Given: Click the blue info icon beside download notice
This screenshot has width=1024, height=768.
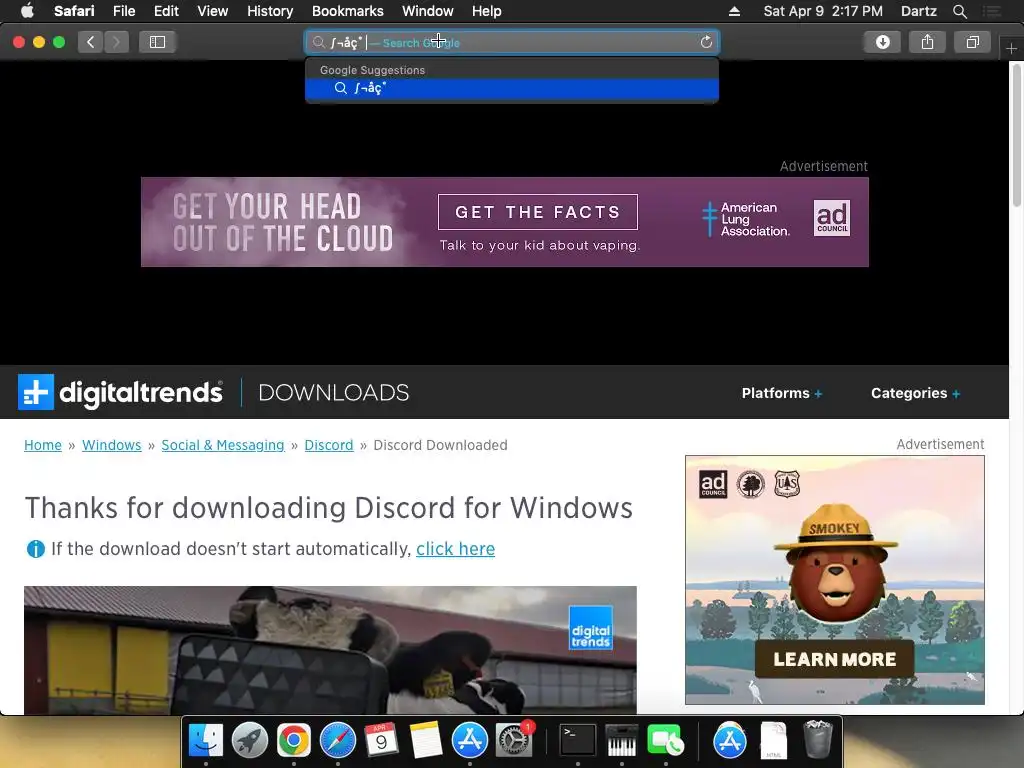Looking at the screenshot, I should point(35,549).
